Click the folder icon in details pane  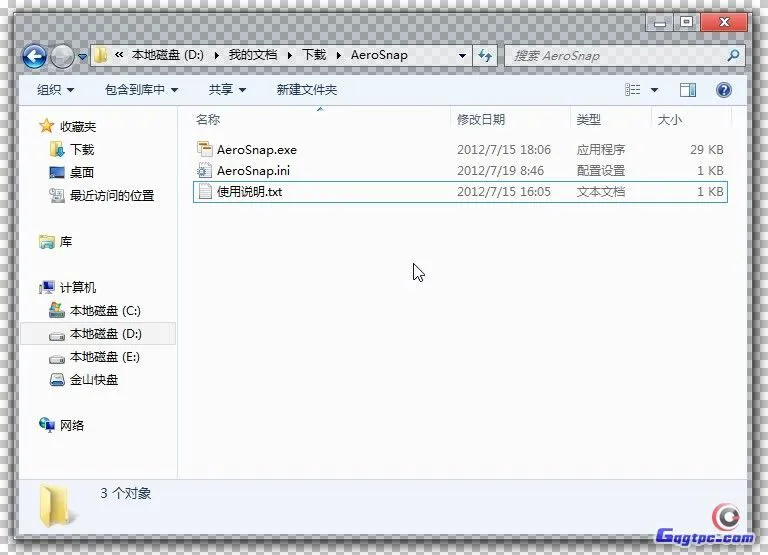pyautogui.click(x=56, y=507)
